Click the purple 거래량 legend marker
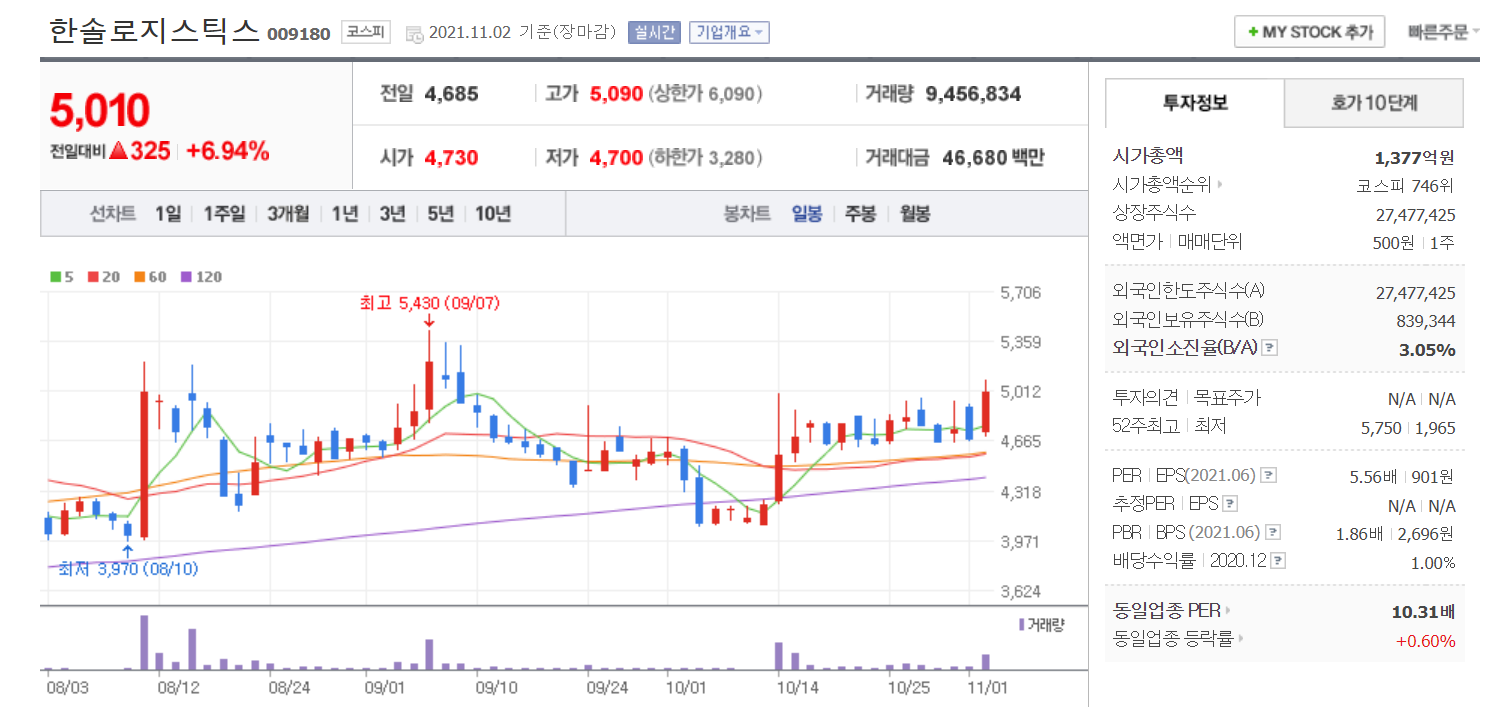1497x707 pixels. click(1021, 624)
